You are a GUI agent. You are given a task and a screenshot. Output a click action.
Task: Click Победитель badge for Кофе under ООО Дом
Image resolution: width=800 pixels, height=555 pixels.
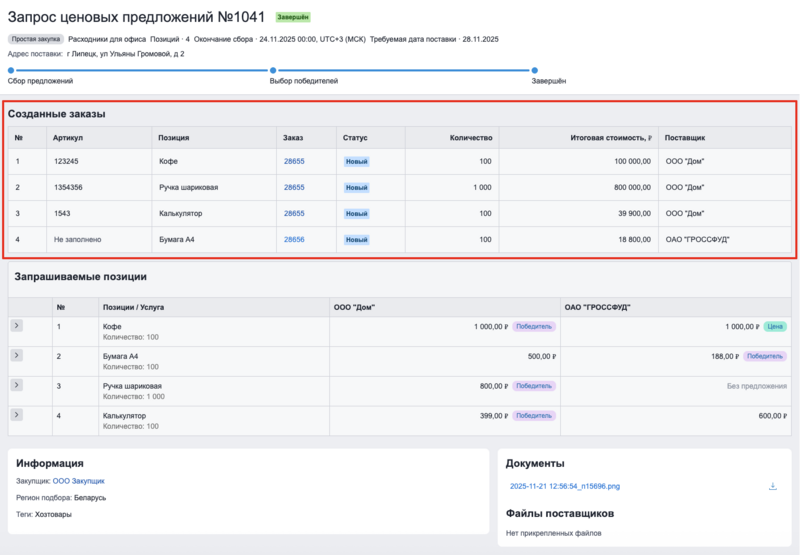coord(534,326)
